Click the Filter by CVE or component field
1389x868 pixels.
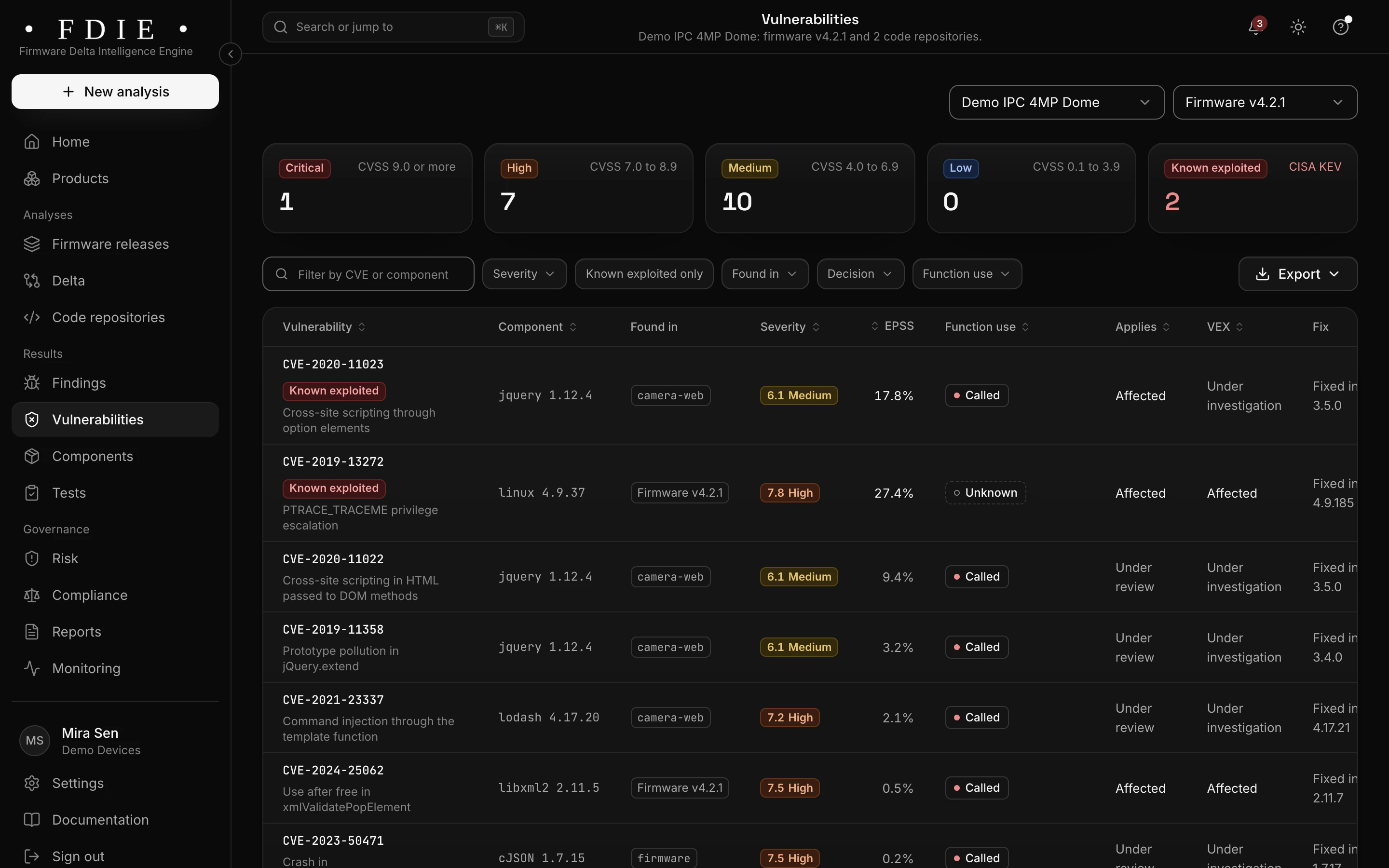(368, 274)
